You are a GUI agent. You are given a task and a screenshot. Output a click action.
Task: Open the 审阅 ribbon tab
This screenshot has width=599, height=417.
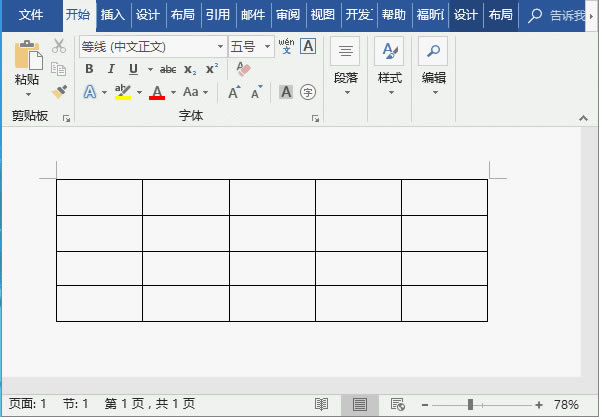(288, 15)
